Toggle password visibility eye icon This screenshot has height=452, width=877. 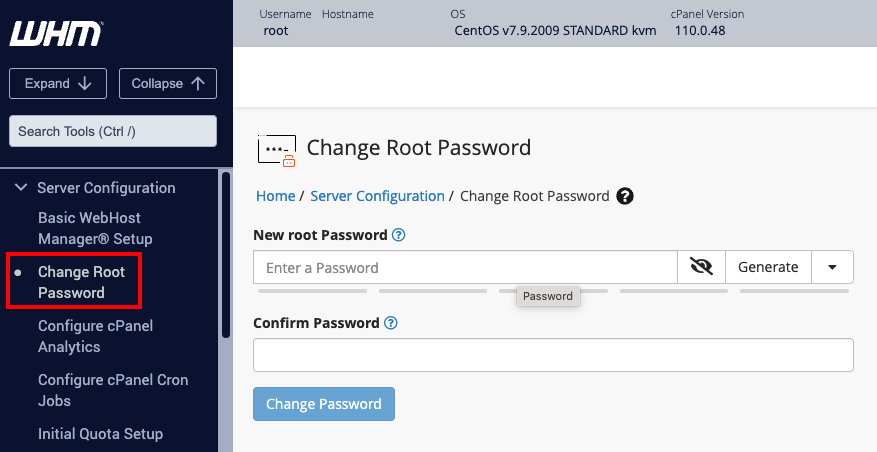pos(701,267)
